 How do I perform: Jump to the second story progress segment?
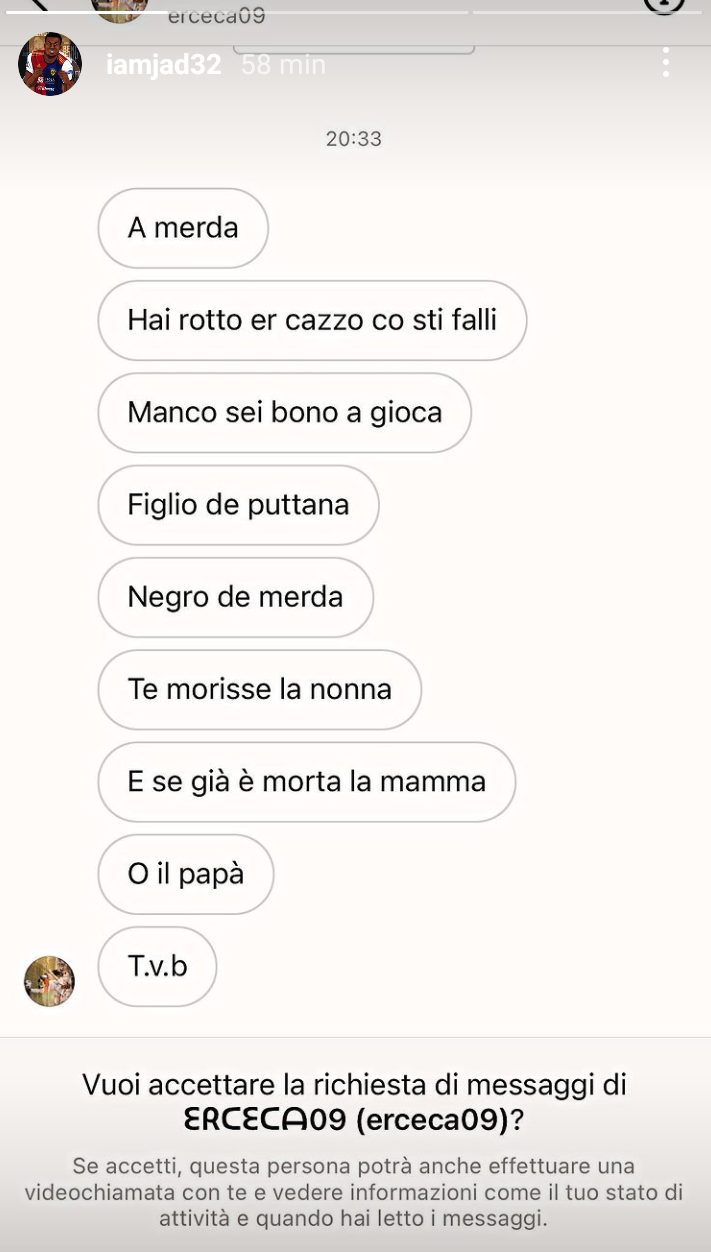(x=354, y=11)
